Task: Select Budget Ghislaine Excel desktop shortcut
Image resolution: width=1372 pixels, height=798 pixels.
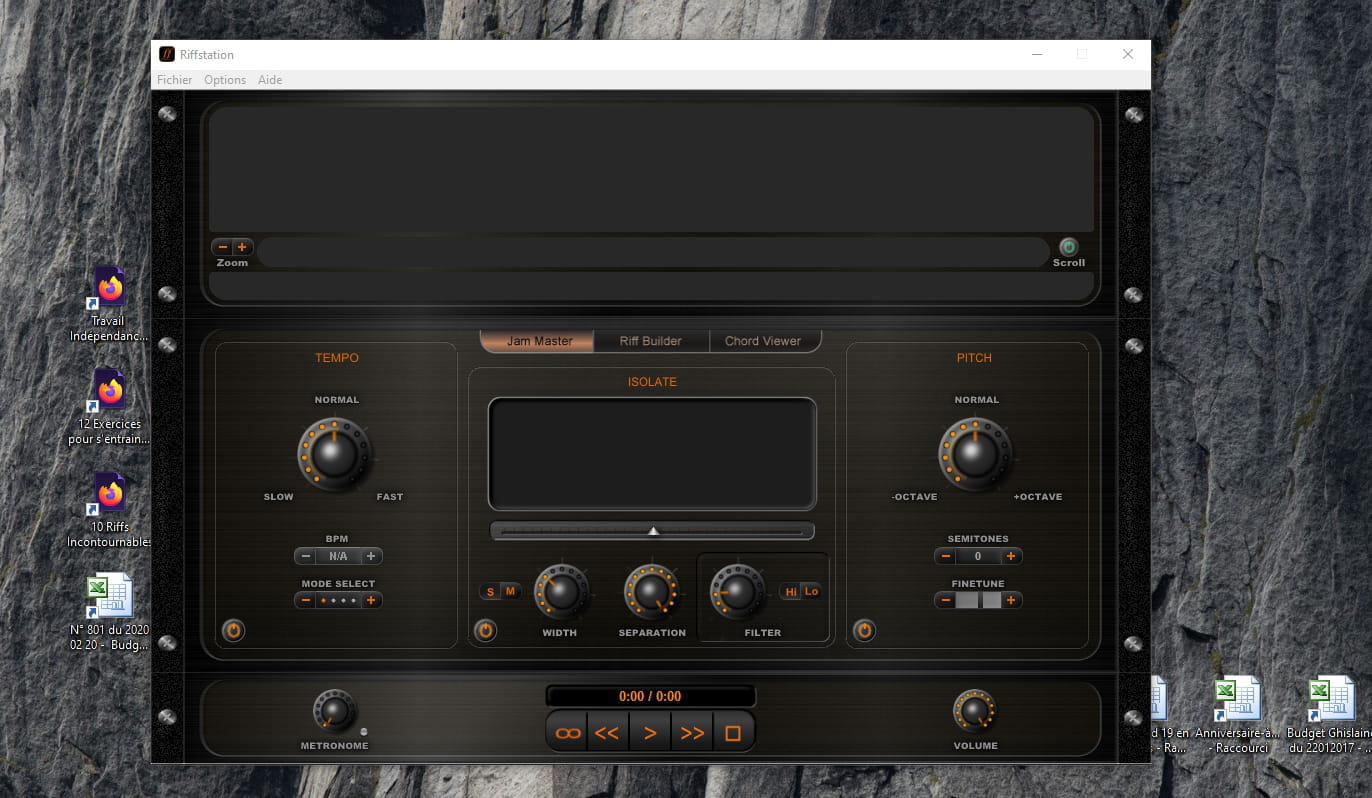Action: coord(1330,715)
